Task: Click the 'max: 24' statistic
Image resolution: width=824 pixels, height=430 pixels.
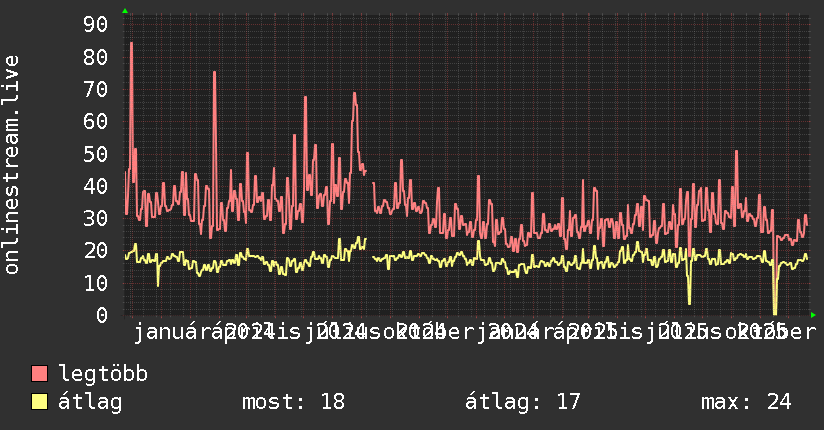Action: 746,402
